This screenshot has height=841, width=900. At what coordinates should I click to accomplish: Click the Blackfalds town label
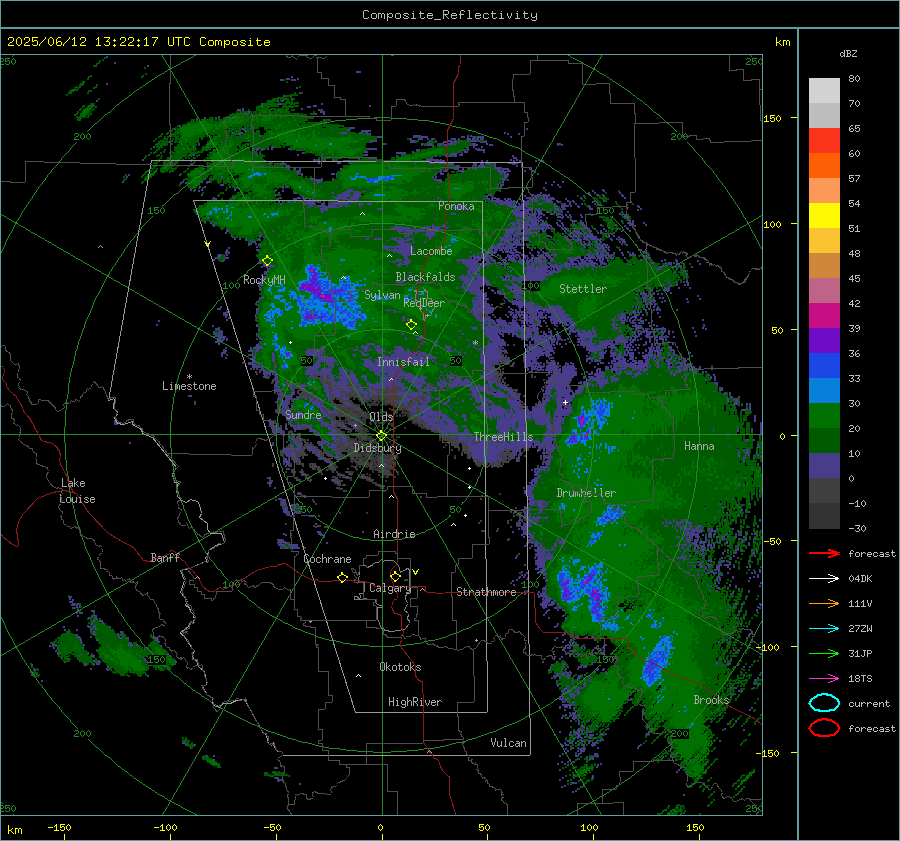(425, 277)
